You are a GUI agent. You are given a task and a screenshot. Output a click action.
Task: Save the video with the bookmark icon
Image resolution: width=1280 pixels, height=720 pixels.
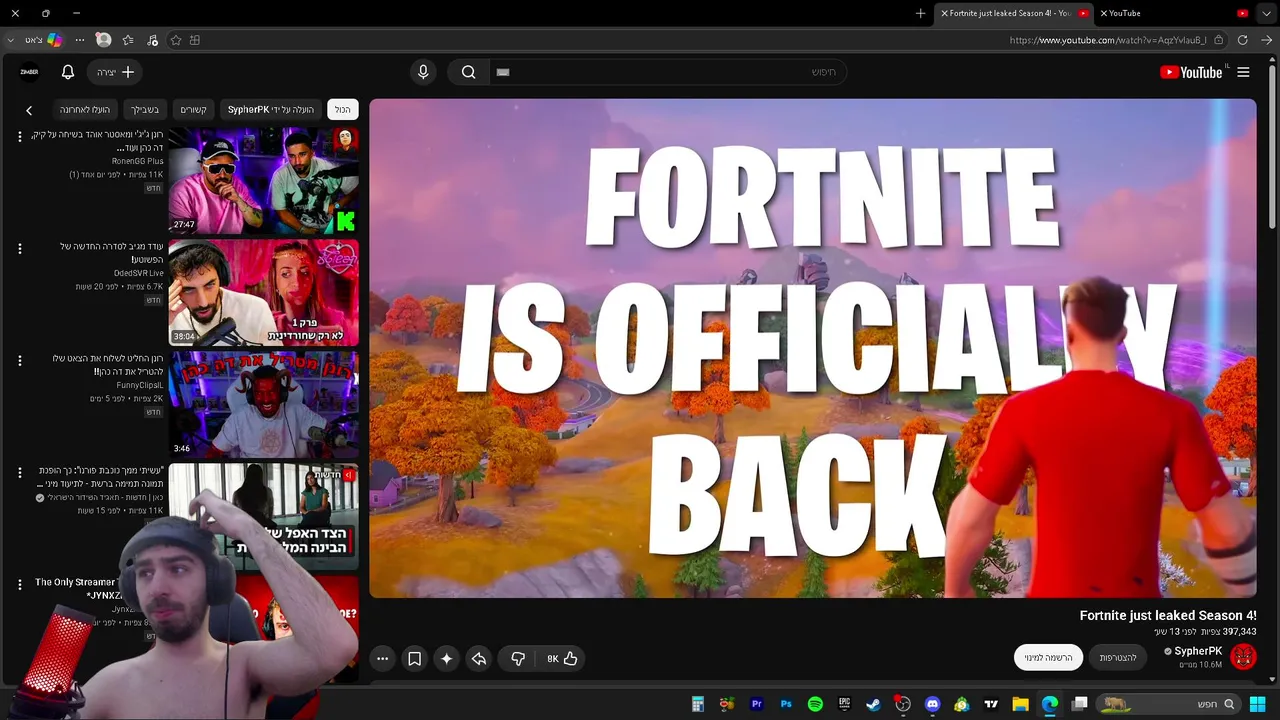[414, 658]
